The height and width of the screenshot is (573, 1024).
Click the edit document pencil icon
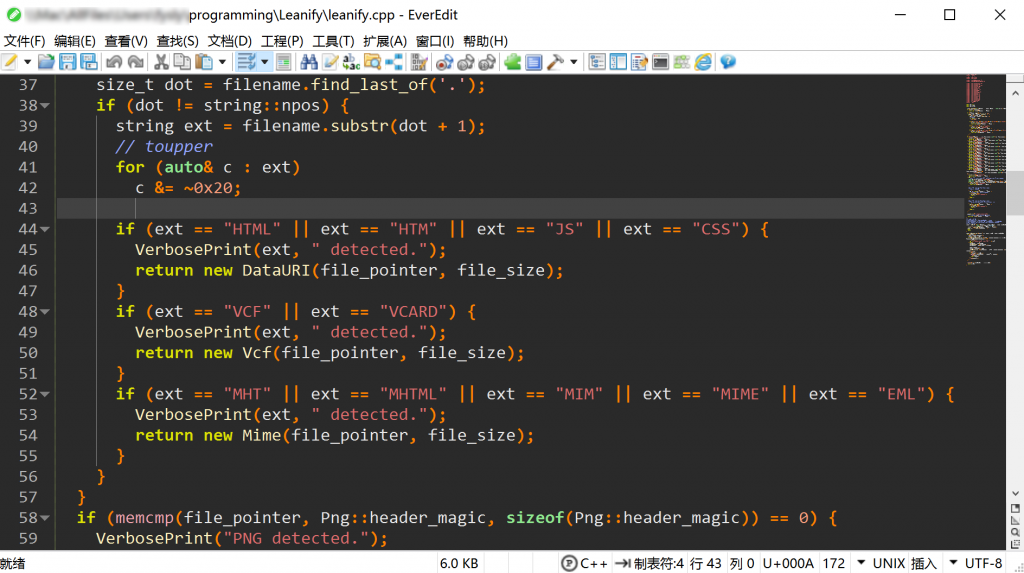[x=330, y=62]
